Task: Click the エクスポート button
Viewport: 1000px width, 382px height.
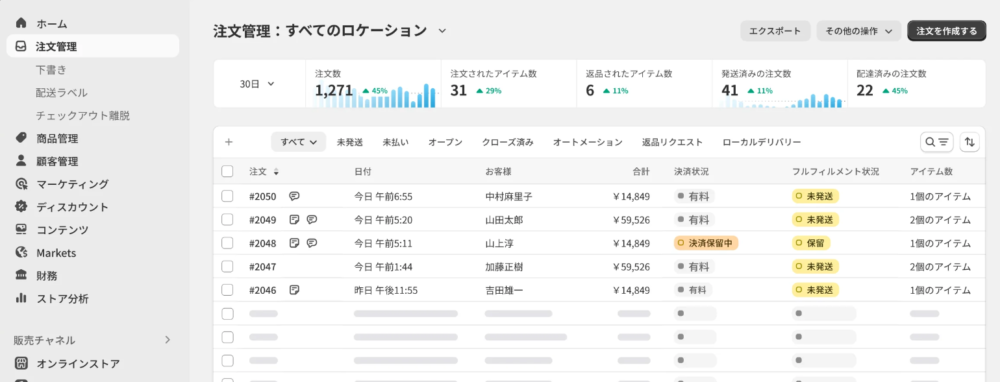Action: pos(775,31)
